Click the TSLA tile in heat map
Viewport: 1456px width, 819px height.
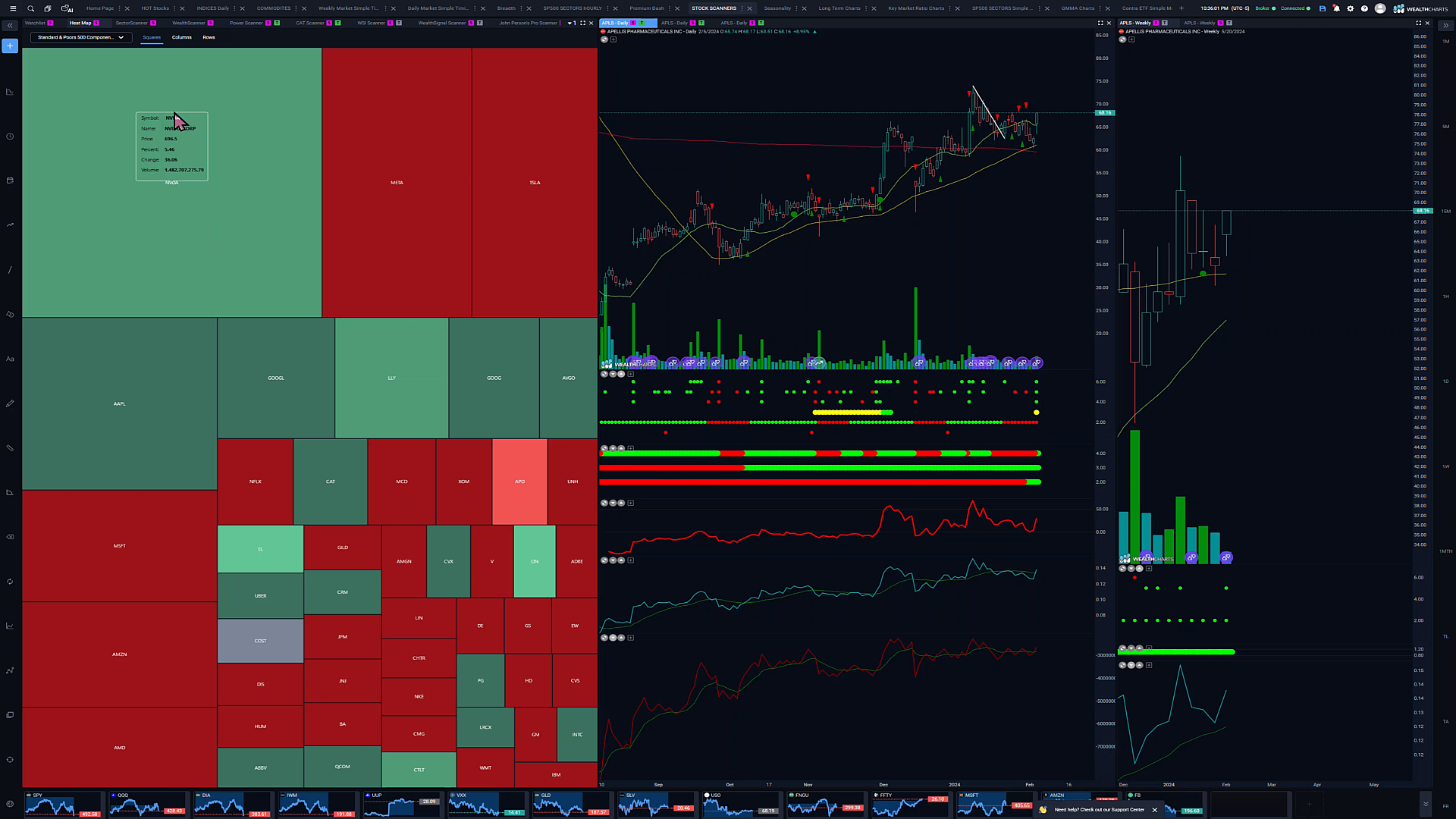535,182
